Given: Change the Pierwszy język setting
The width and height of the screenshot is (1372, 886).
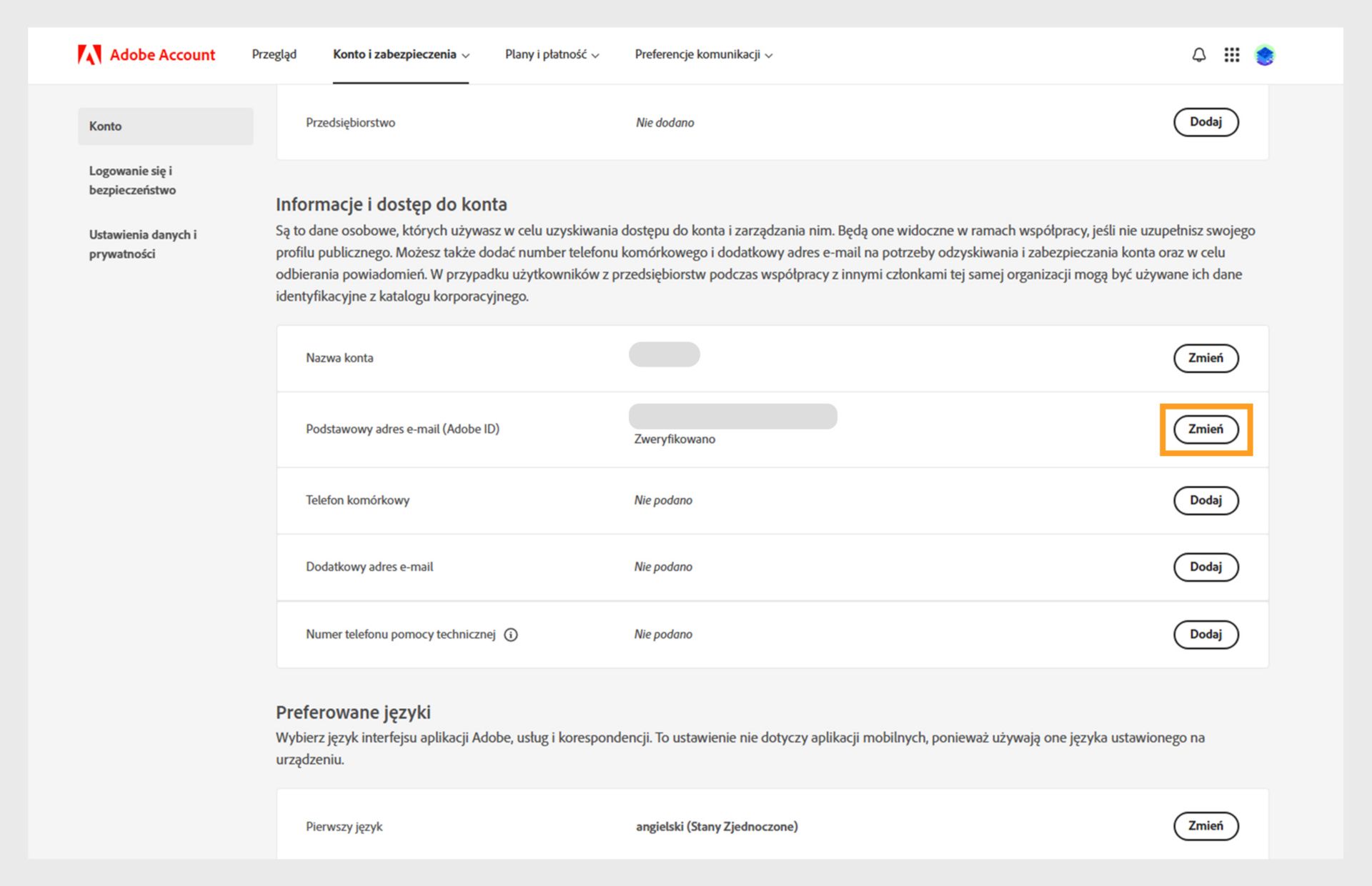Looking at the screenshot, I should [1206, 826].
